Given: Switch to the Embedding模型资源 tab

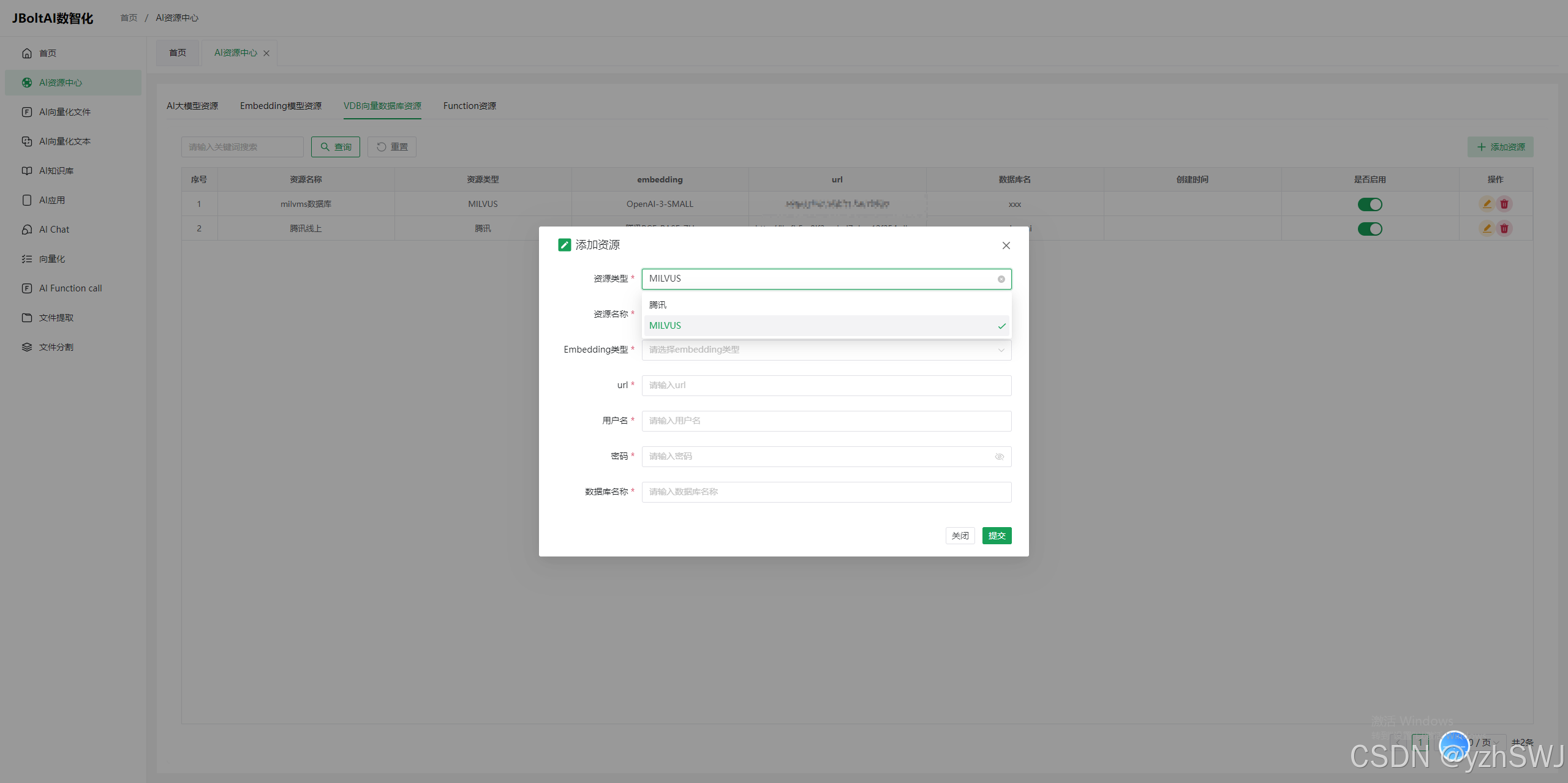Looking at the screenshot, I should (281, 106).
